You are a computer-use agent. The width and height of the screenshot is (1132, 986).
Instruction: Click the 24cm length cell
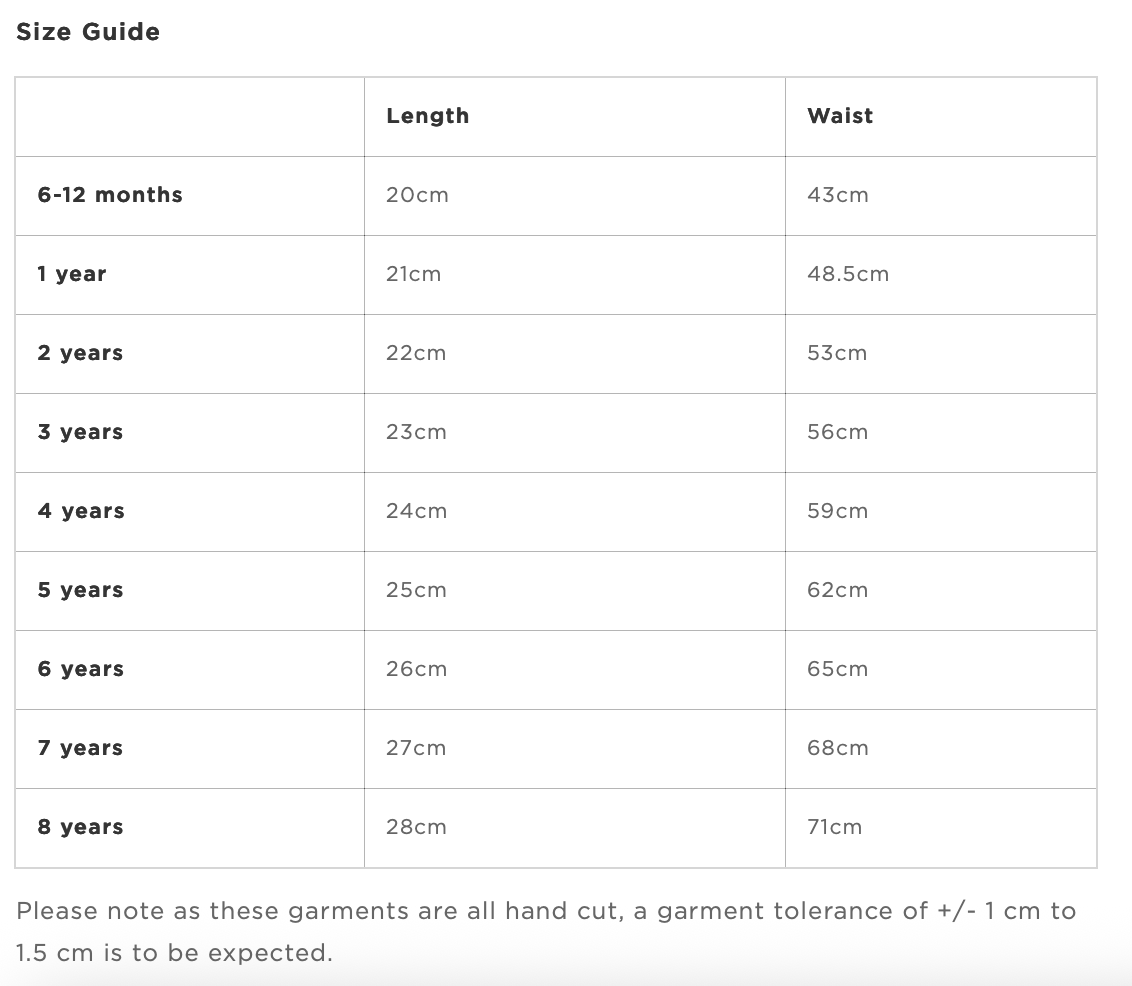click(417, 511)
